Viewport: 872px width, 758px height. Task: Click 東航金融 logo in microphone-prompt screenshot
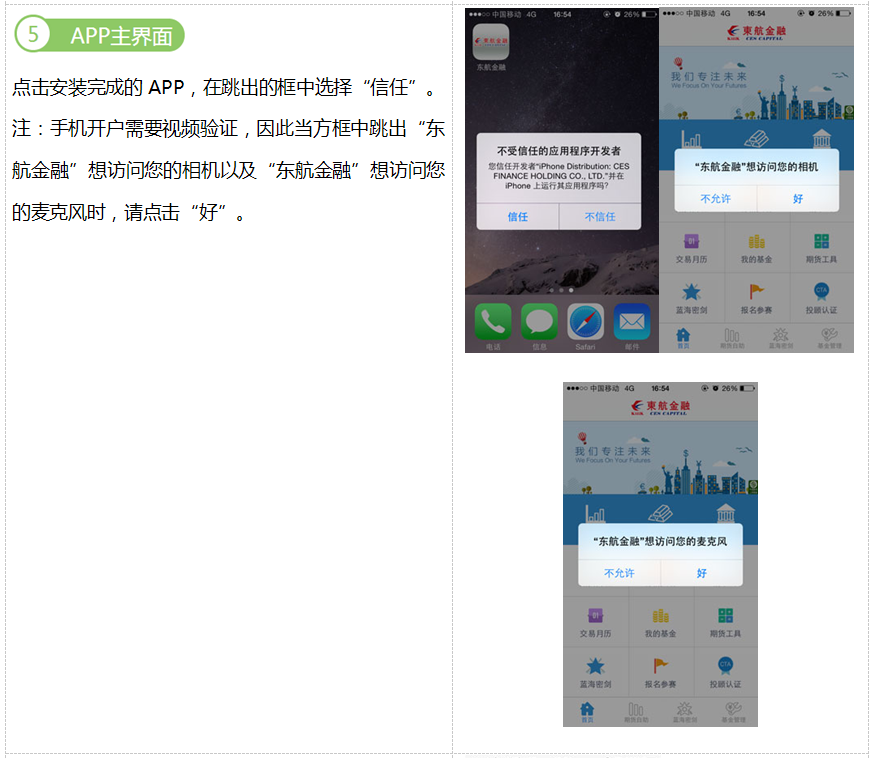pyautogui.click(x=660, y=407)
